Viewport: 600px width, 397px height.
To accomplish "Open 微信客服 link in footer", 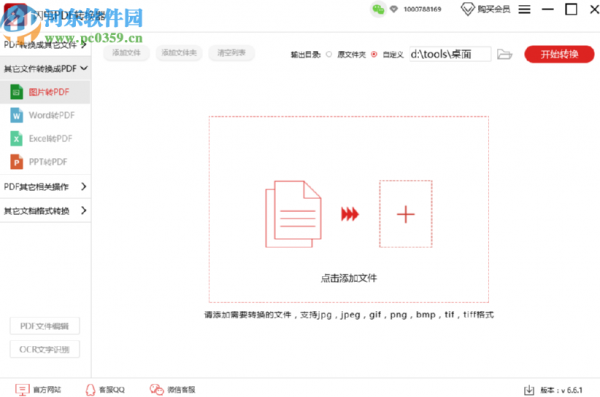I will [x=181, y=390].
